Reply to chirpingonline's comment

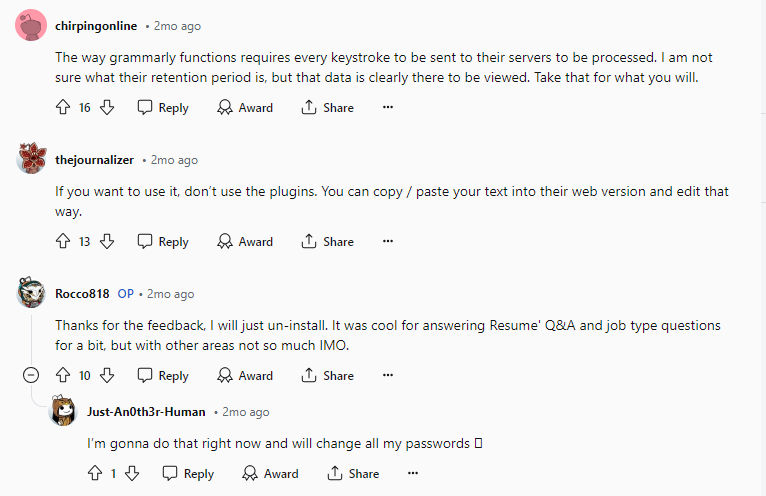coord(163,108)
